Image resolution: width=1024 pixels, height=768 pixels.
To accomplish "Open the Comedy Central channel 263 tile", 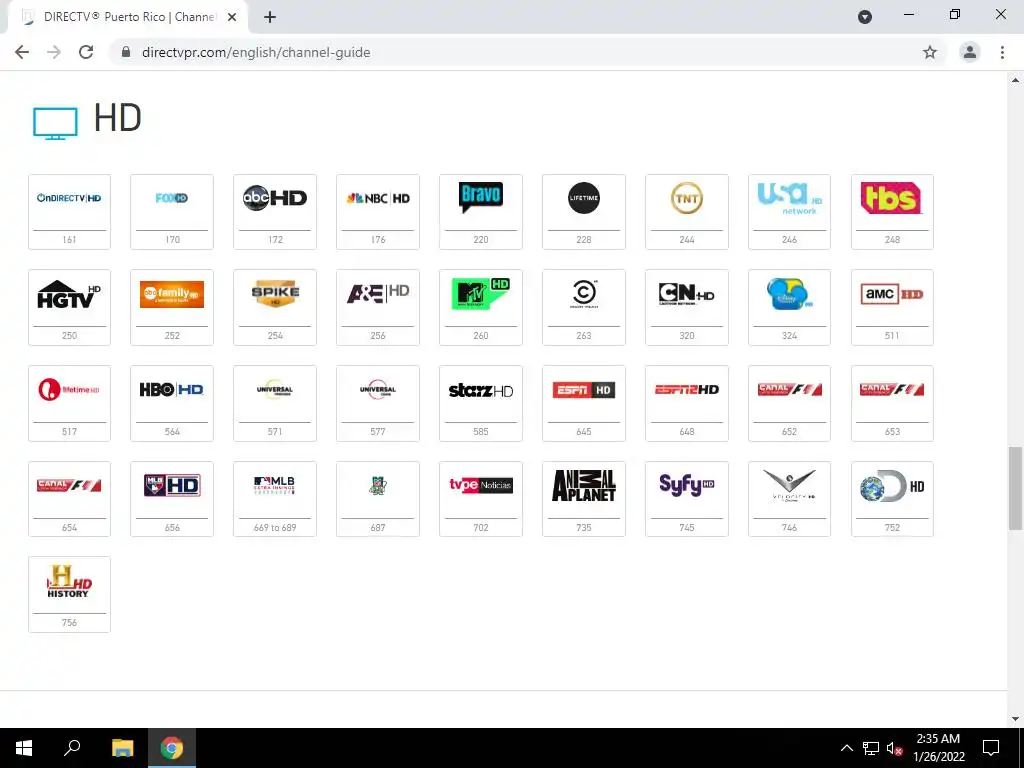I will pyautogui.click(x=584, y=307).
